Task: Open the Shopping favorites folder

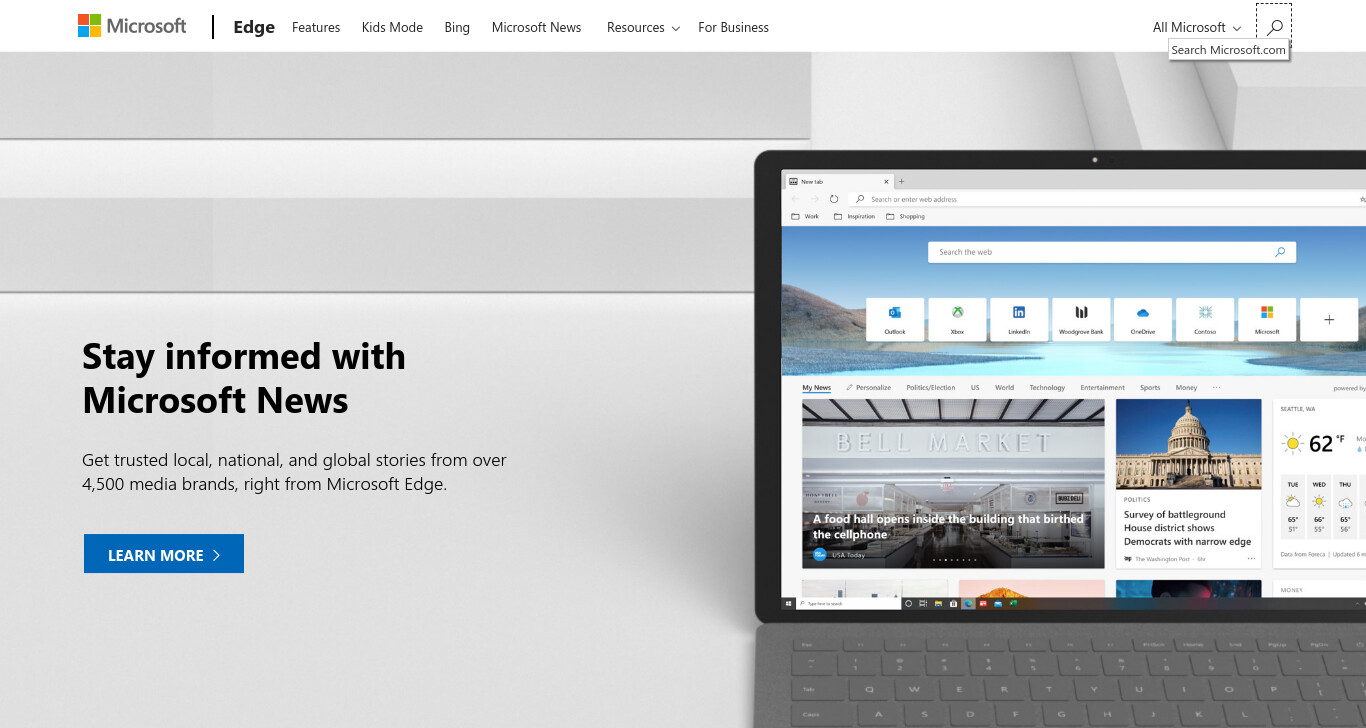Action: pyautogui.click(x=905, y=216)
